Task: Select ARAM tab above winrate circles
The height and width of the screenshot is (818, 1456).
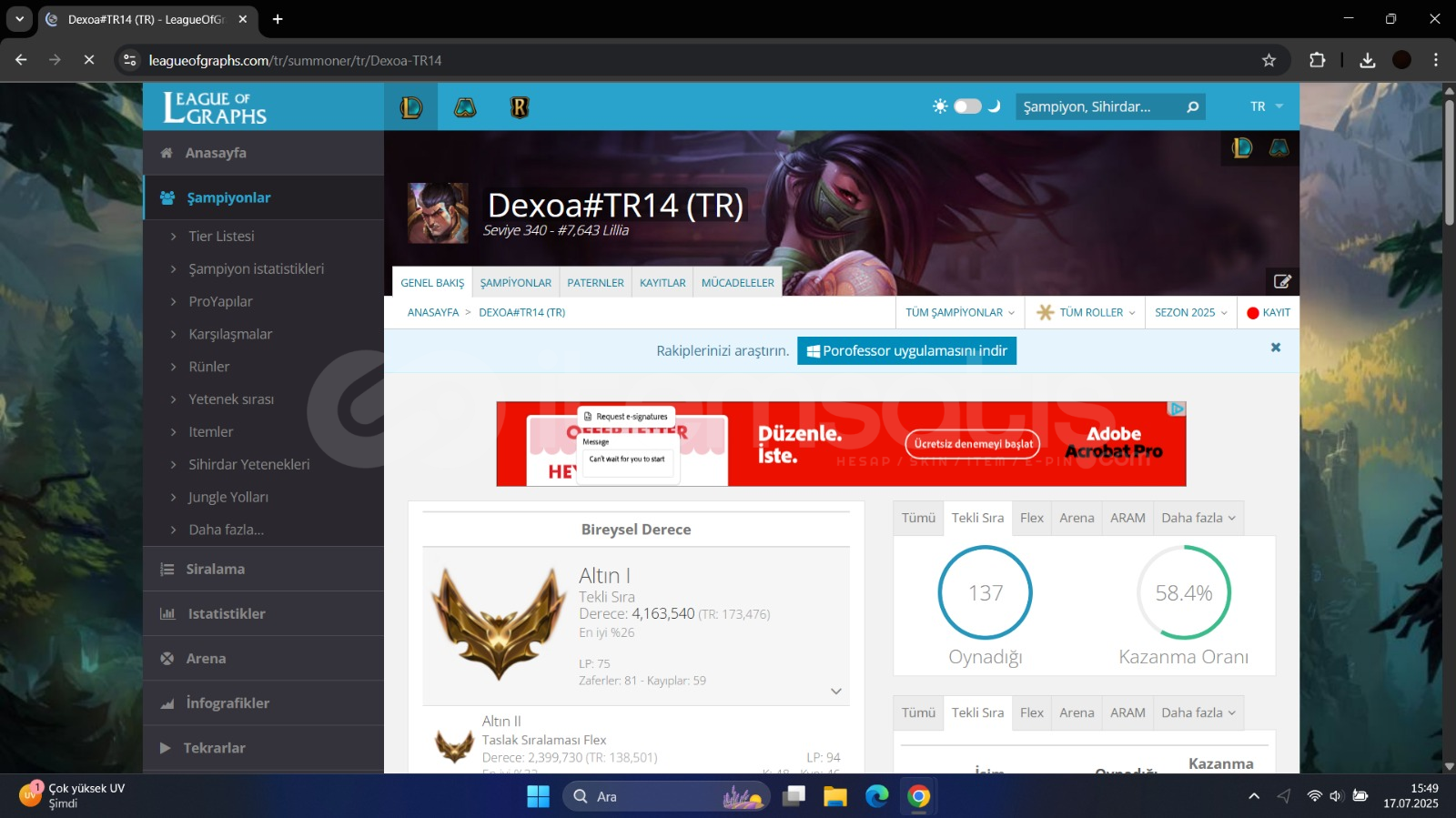Action: [x=1127, y=518]
